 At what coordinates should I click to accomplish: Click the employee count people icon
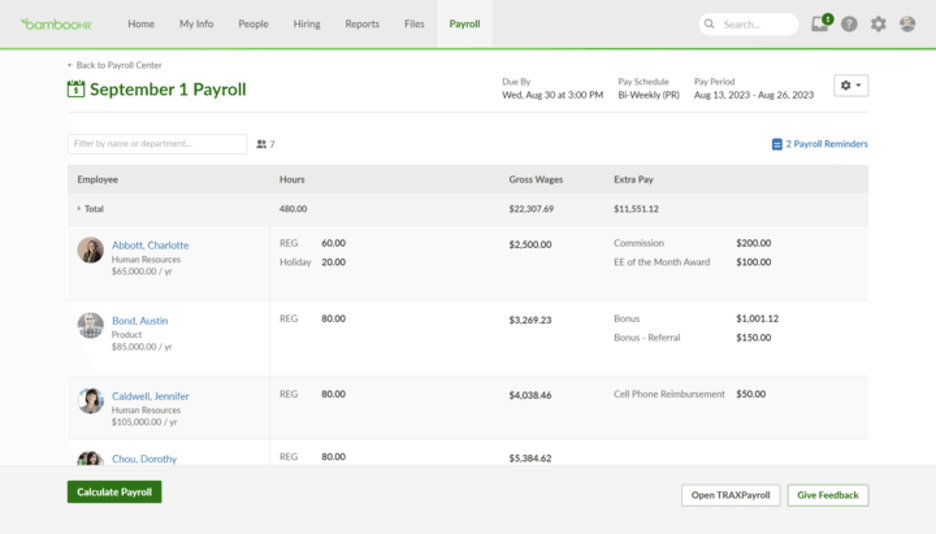[262, 144]
